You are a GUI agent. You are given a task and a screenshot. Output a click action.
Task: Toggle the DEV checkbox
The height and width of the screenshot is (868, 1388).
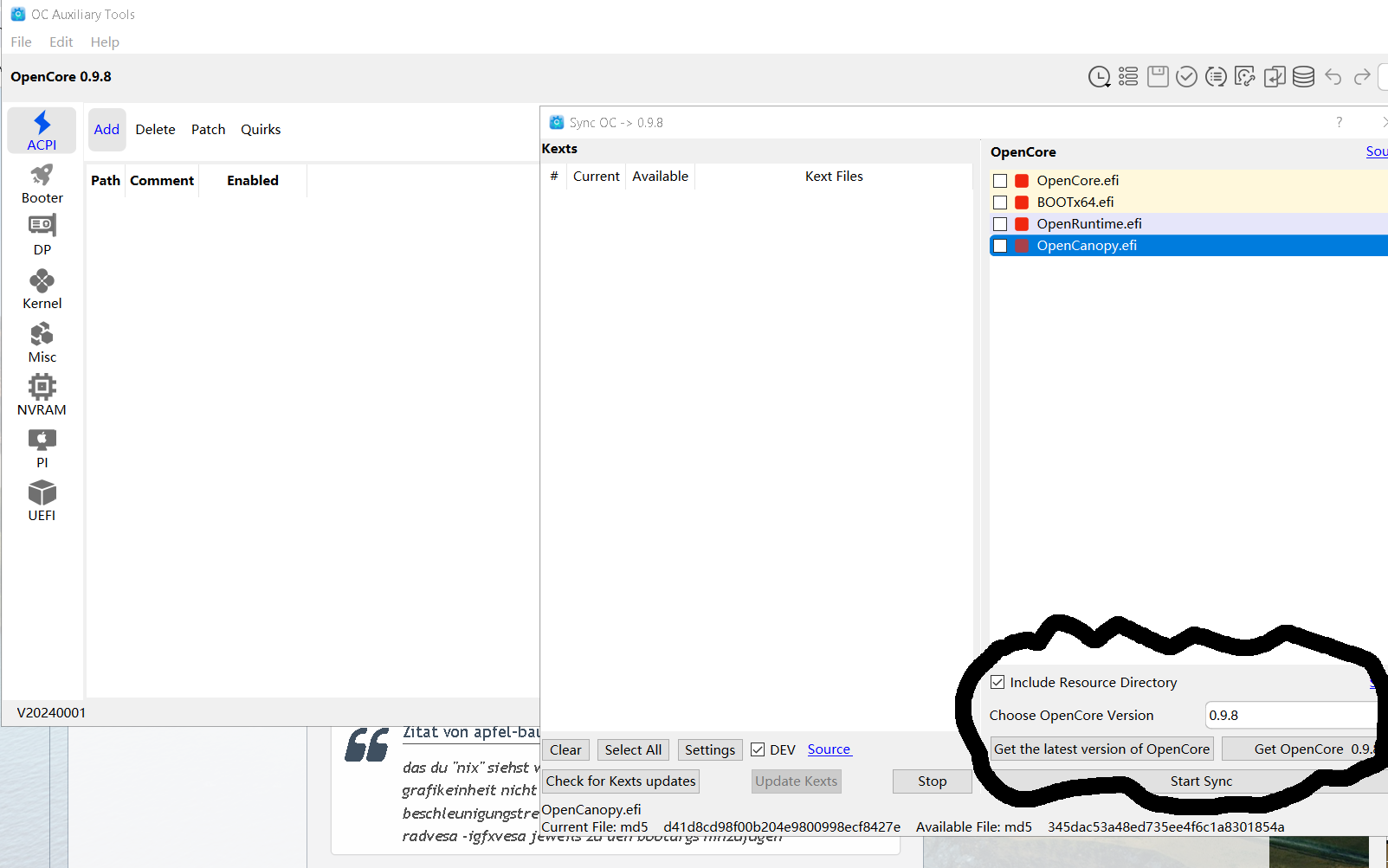[758, 749]
